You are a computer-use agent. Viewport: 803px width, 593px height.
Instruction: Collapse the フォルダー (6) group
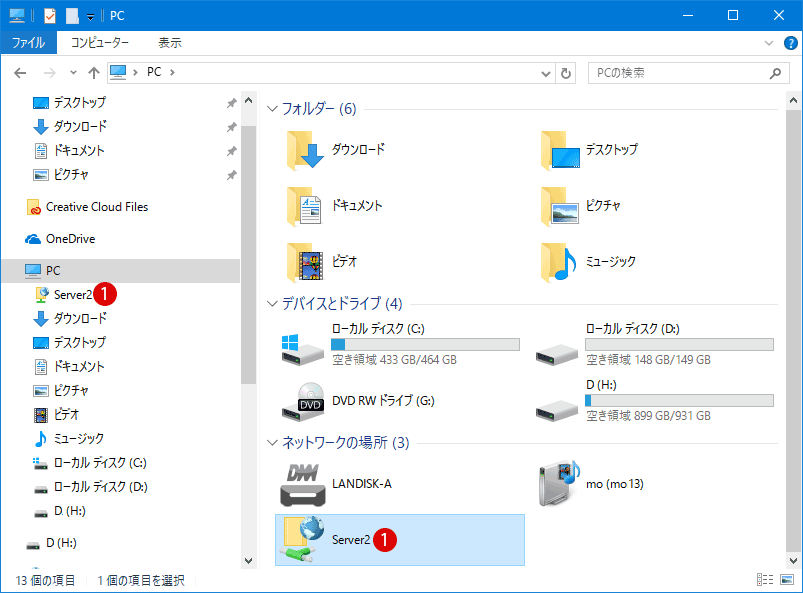[x=272, y=109]
